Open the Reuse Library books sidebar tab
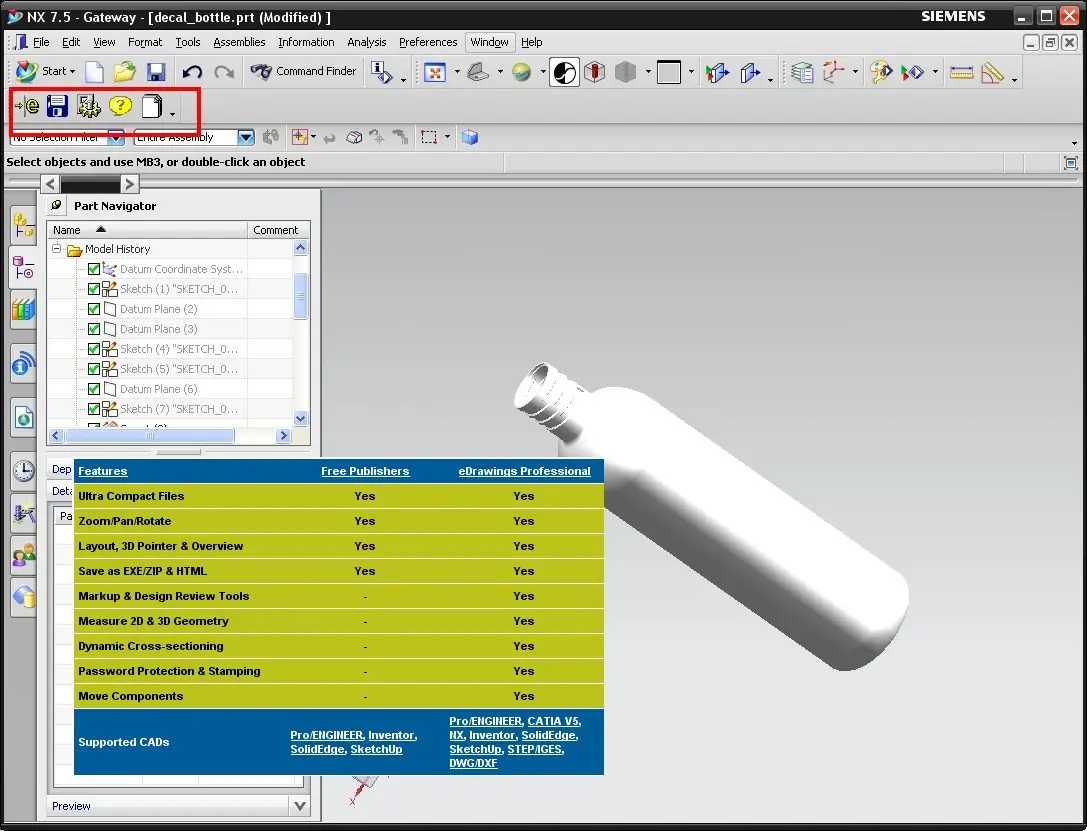 pos(23,309)
